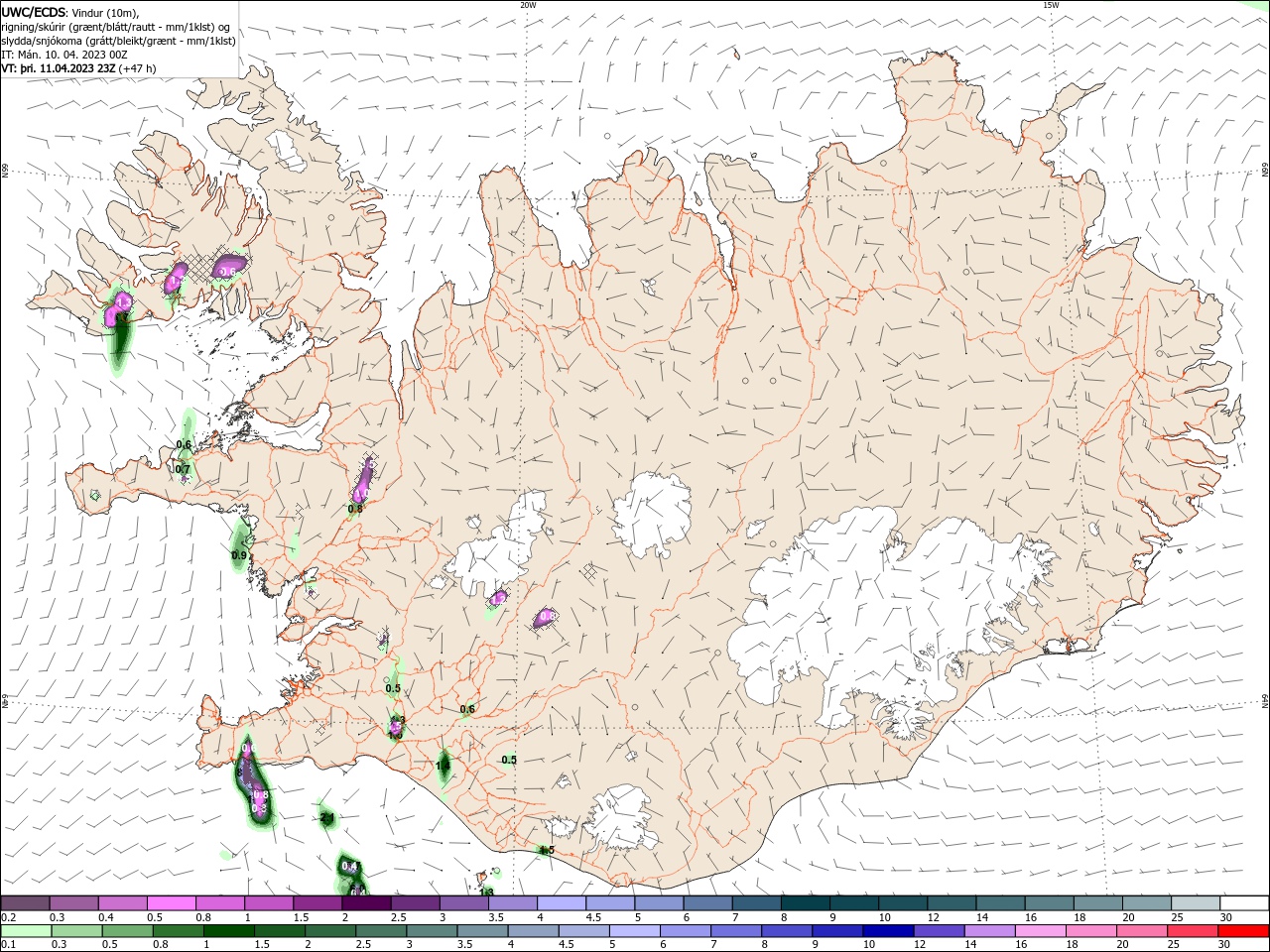Click the deep blue swatch between 10 and 12, lower legend
This screenshot has width=1270, height=952.
(x=887, y=931)
